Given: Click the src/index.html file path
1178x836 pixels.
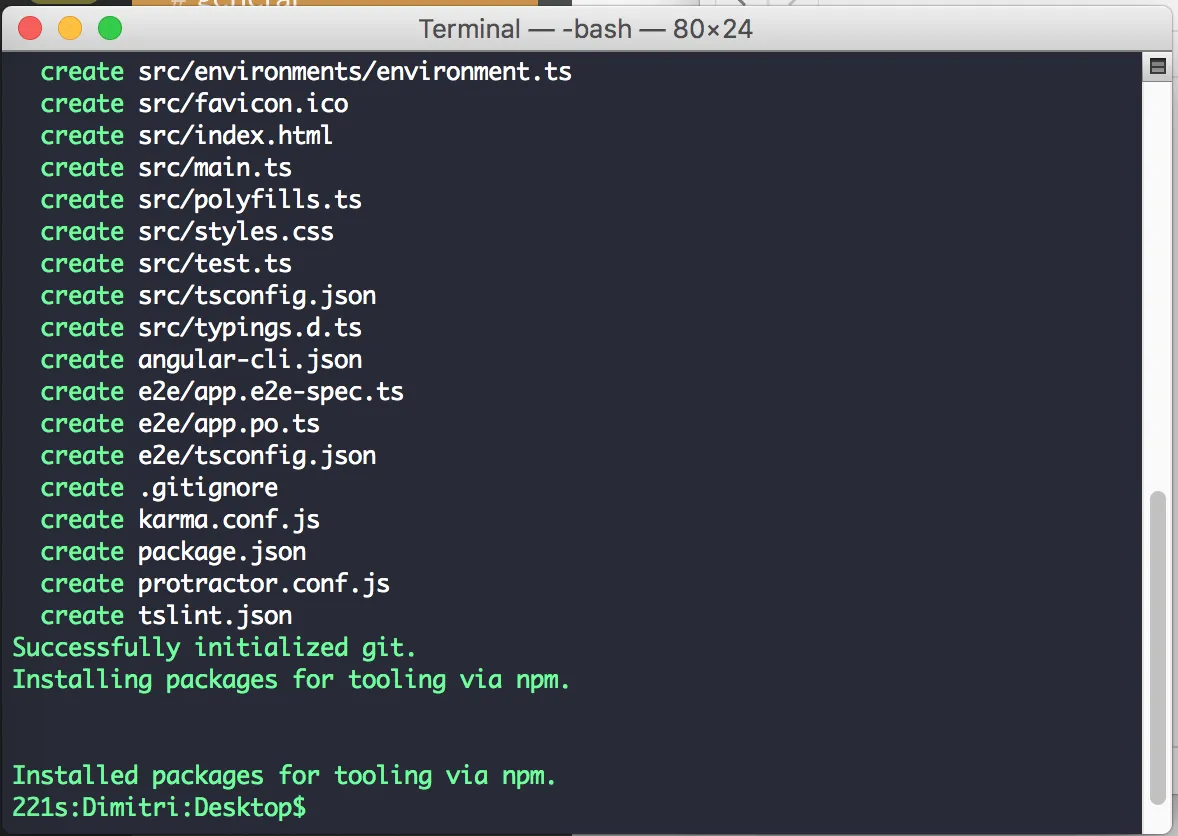Looking at the screenshot, I should 235,136.
